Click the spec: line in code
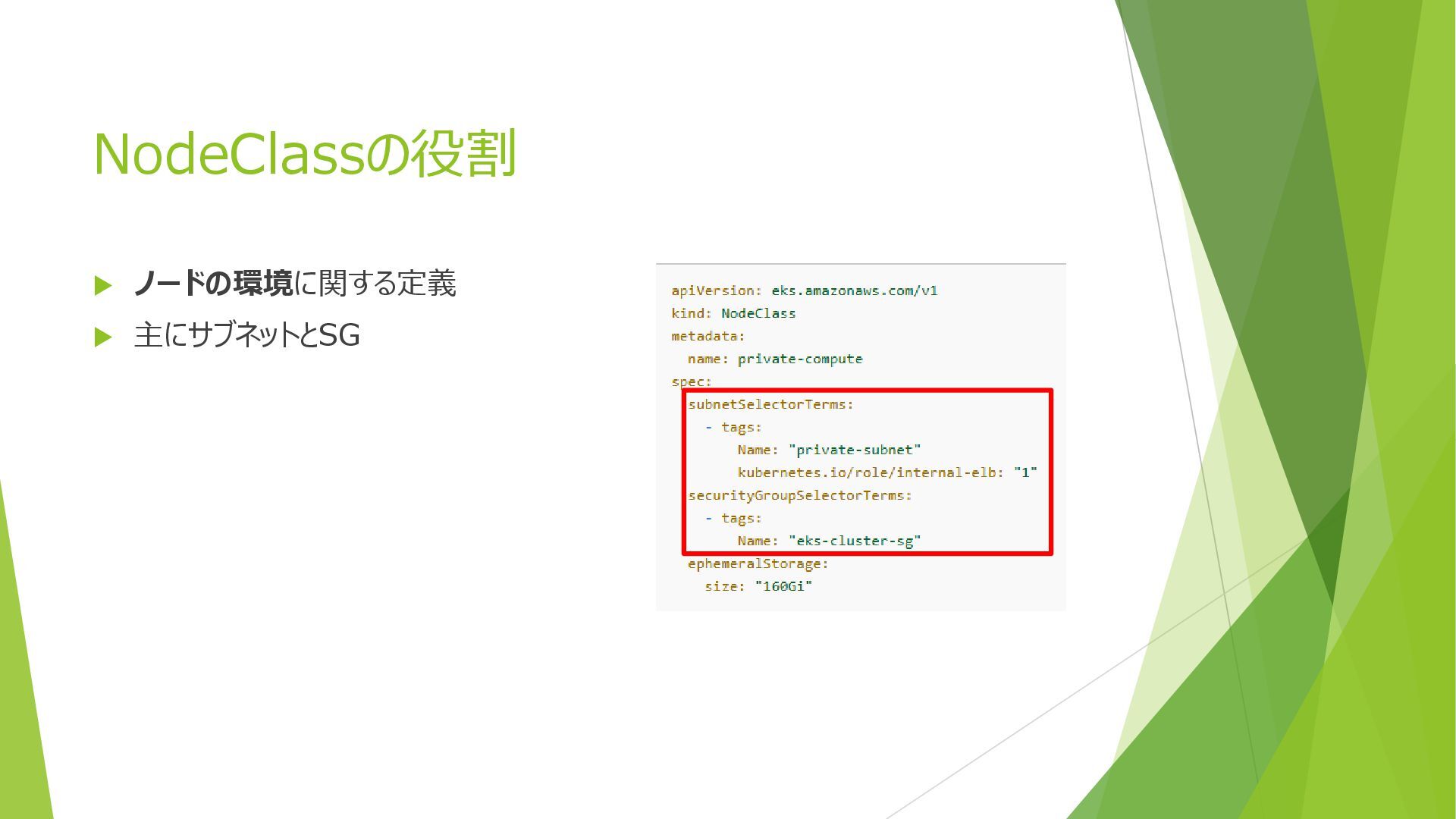This screenshot has height=819, width=1456. pyautogui.click(x=691, y=381)
